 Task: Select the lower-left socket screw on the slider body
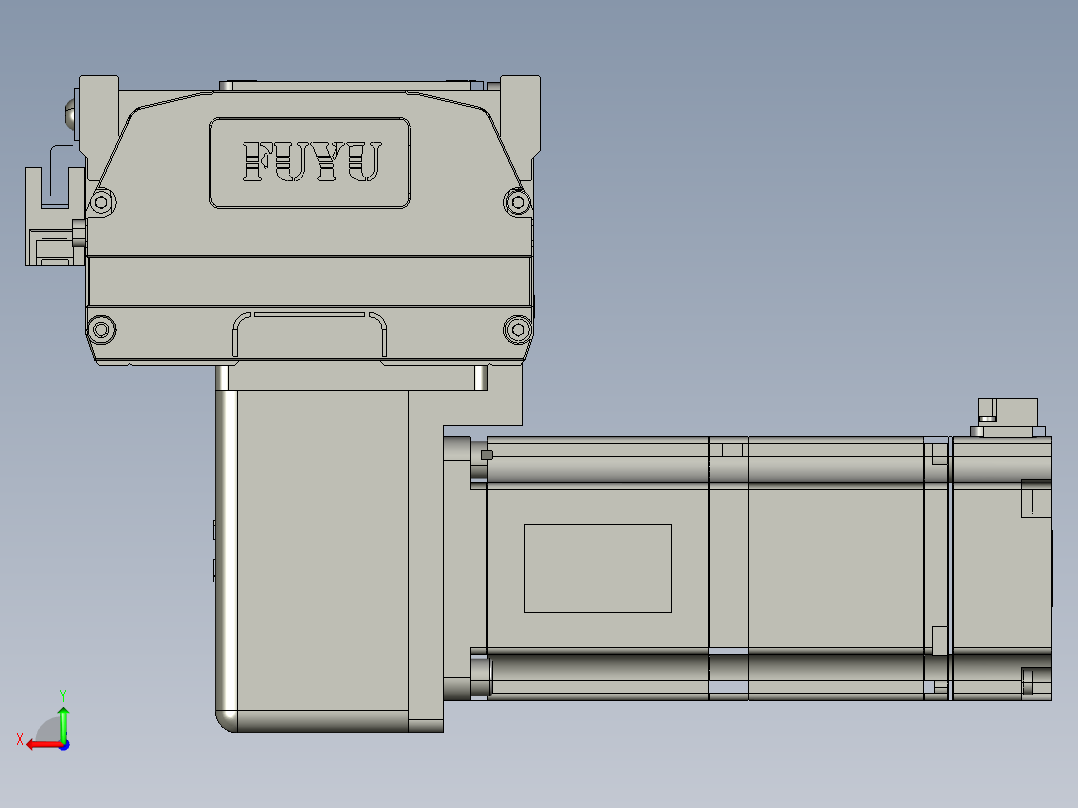101,329
